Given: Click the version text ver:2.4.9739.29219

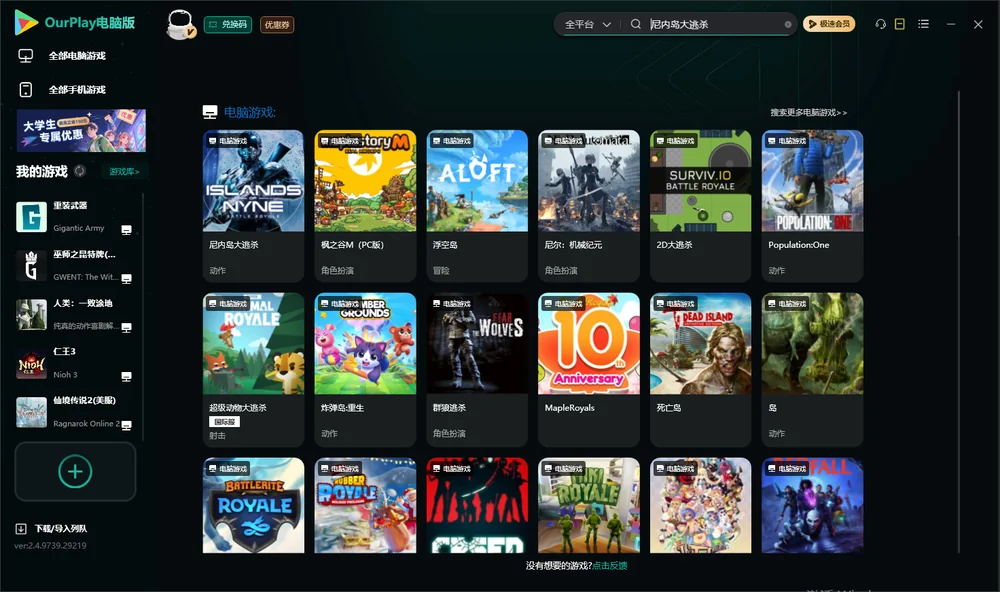Looking at the screenshot, I should point(50,545).
